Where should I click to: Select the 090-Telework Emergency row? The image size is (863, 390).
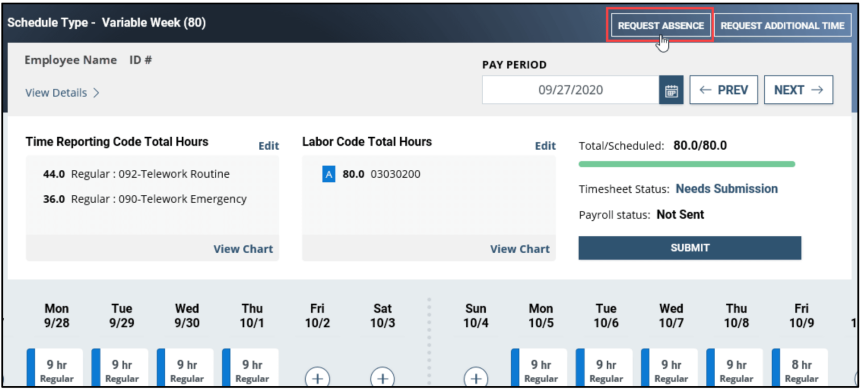coord(145,199)
